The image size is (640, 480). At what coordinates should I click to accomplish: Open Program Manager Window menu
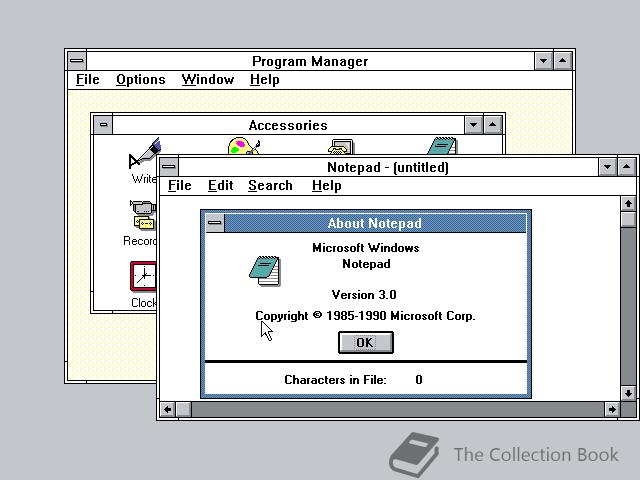[208, 80]
